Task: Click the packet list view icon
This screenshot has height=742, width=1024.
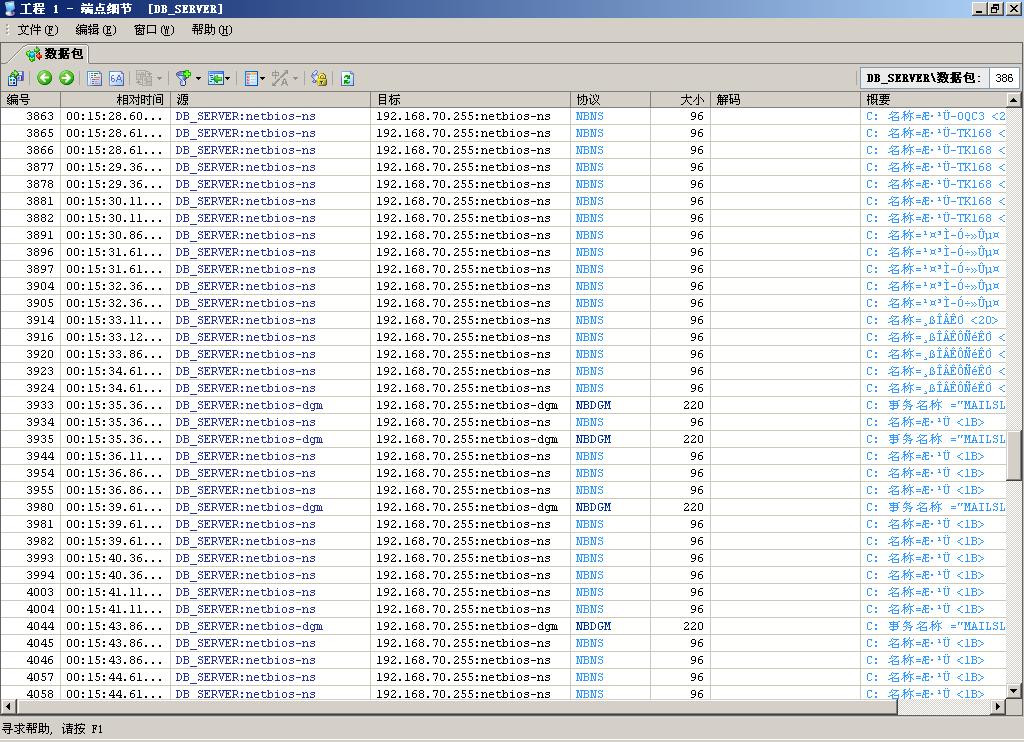Action: 95,78
